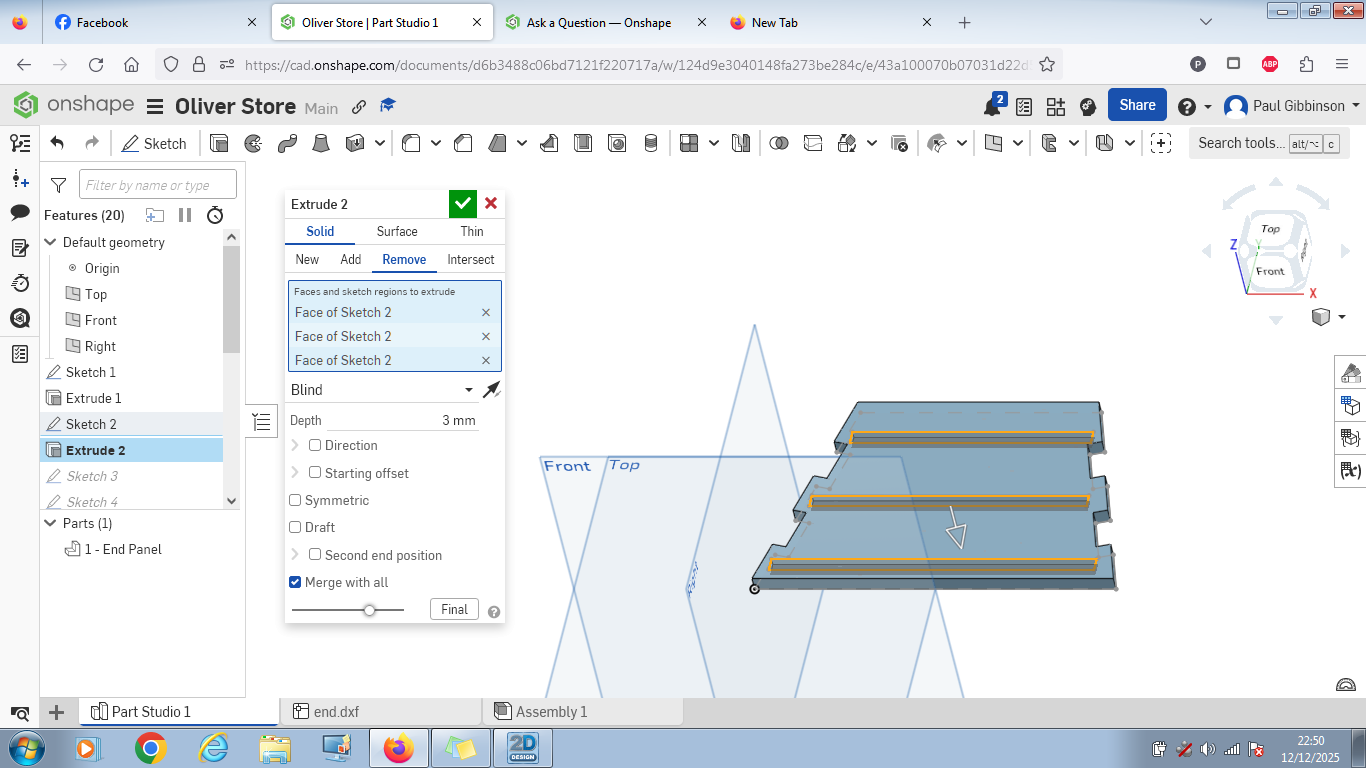Image resolution: width=1366 pixels, height=768 pixels.
Task: Select the Plane tool
Action: (x=993, y=143)
